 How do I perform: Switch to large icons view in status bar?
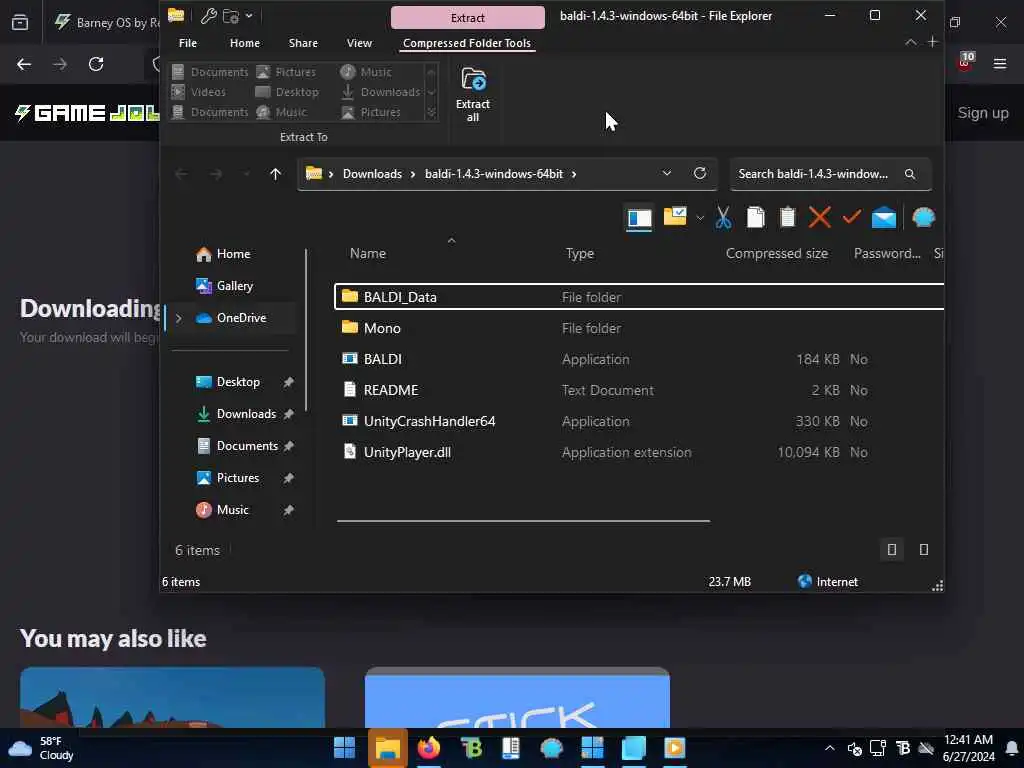(x=923, y=550)
